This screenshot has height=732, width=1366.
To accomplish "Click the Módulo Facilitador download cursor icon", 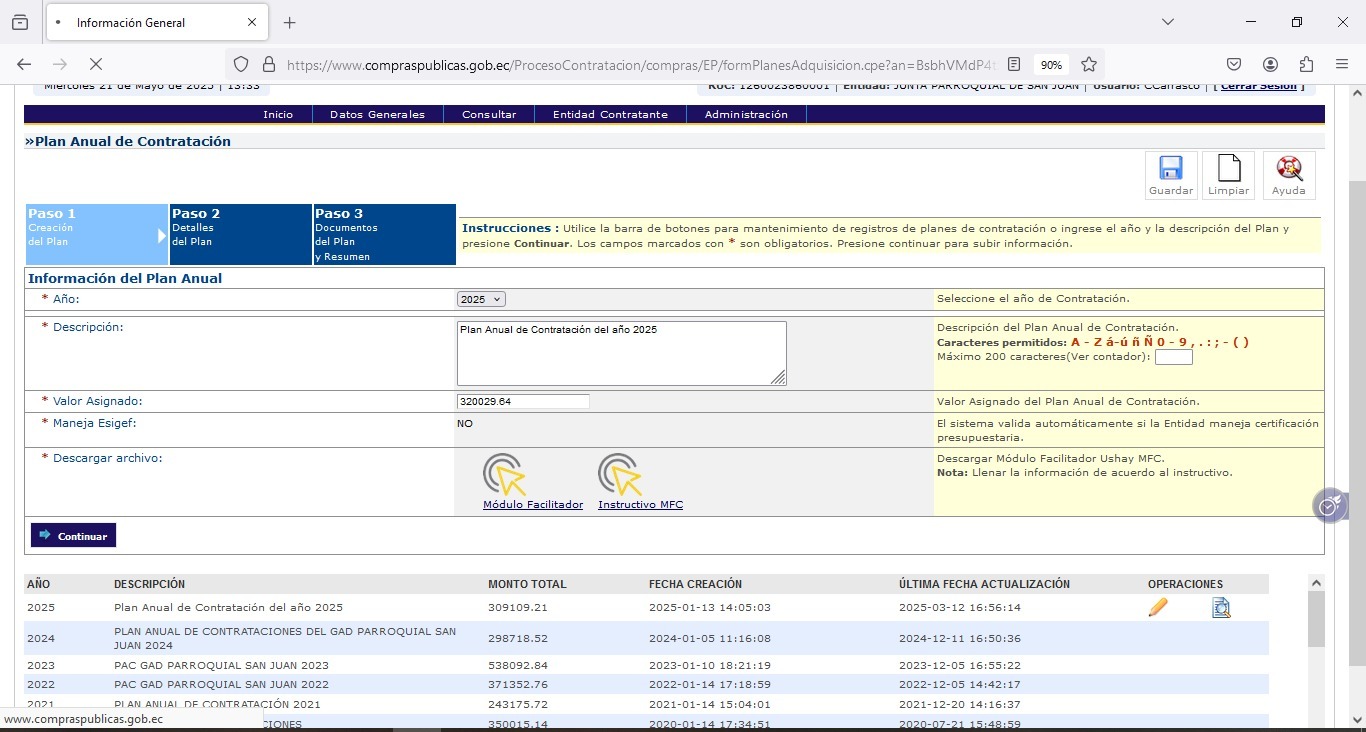I will coord(505,474).
